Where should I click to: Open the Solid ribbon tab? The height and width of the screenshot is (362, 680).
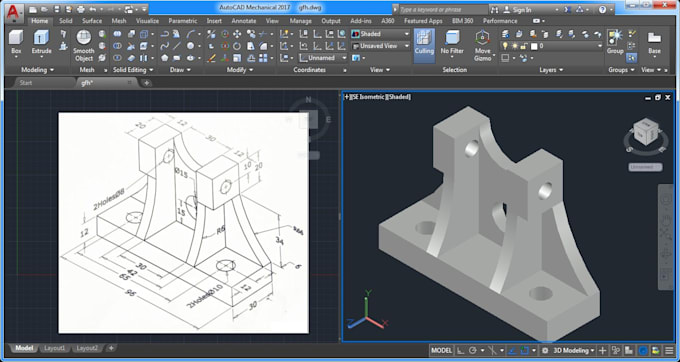[x=65, y=21]
